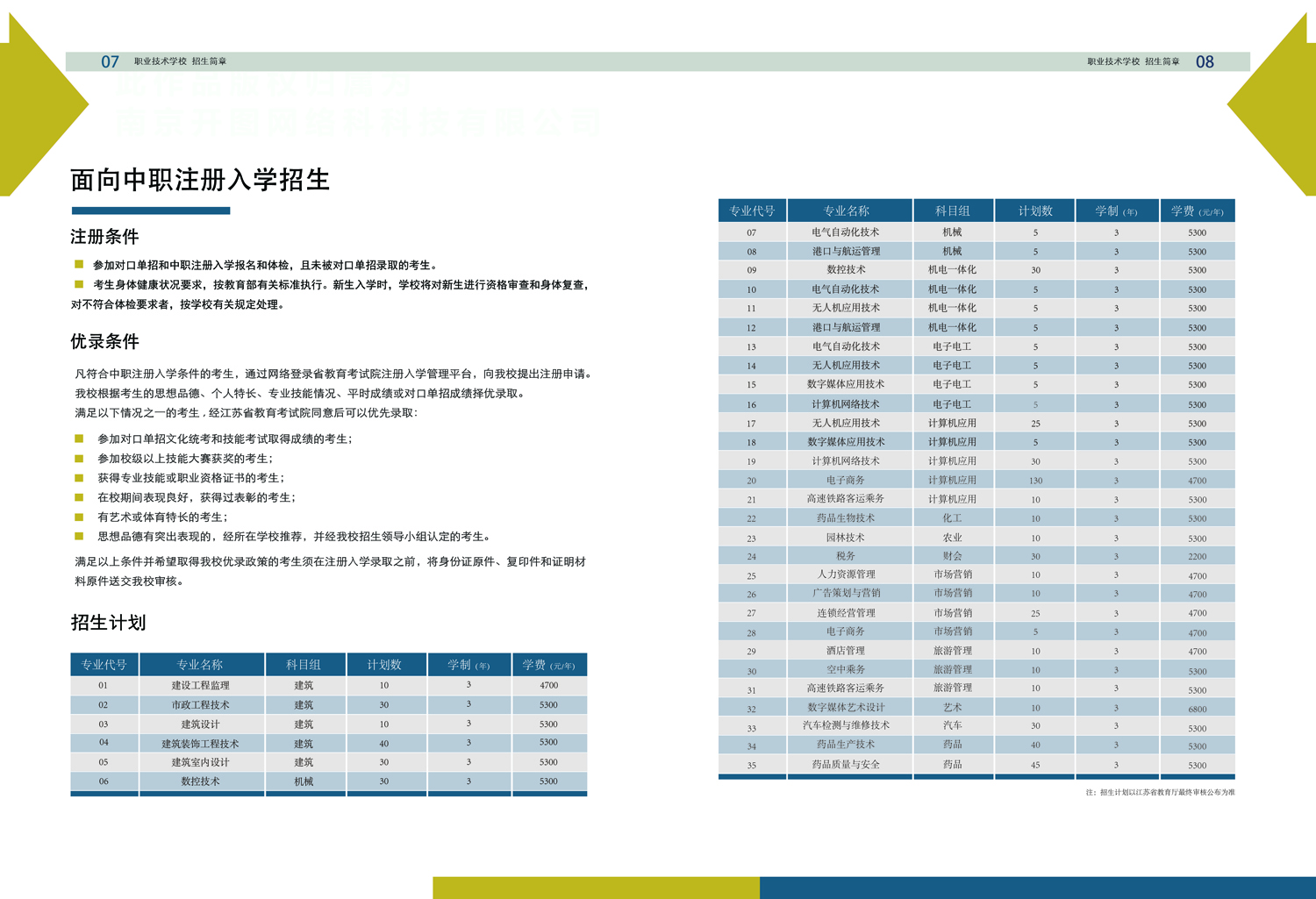Click page number 08 in header
The image size is (1316, 899).
[1205, 61]
